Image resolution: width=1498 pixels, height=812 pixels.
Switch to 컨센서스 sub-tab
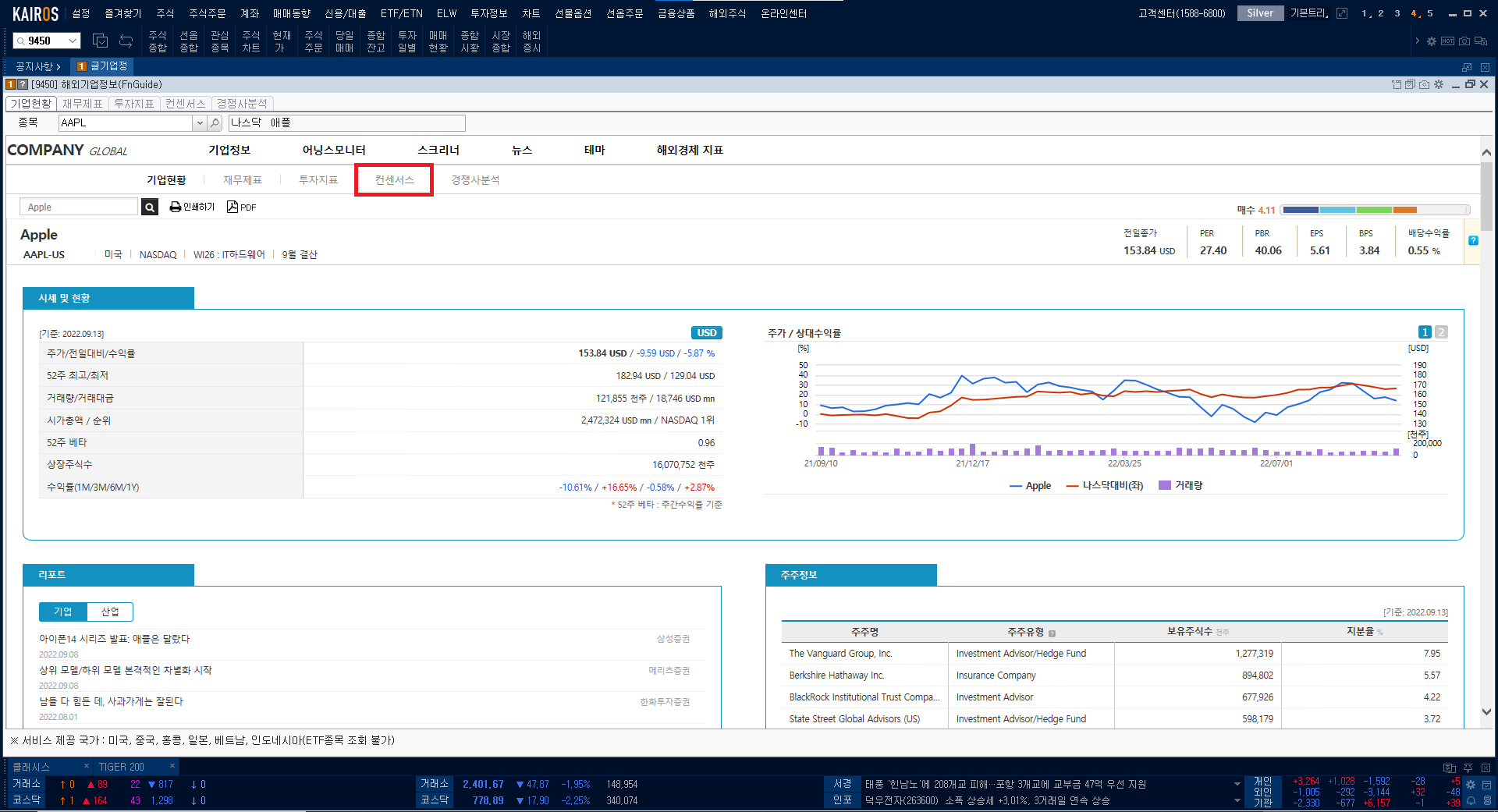[x=394, y=180]
